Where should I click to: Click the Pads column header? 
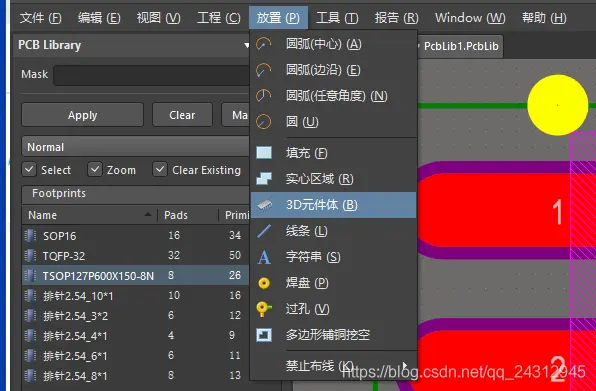pyautogui.click(x=188, y=215)
